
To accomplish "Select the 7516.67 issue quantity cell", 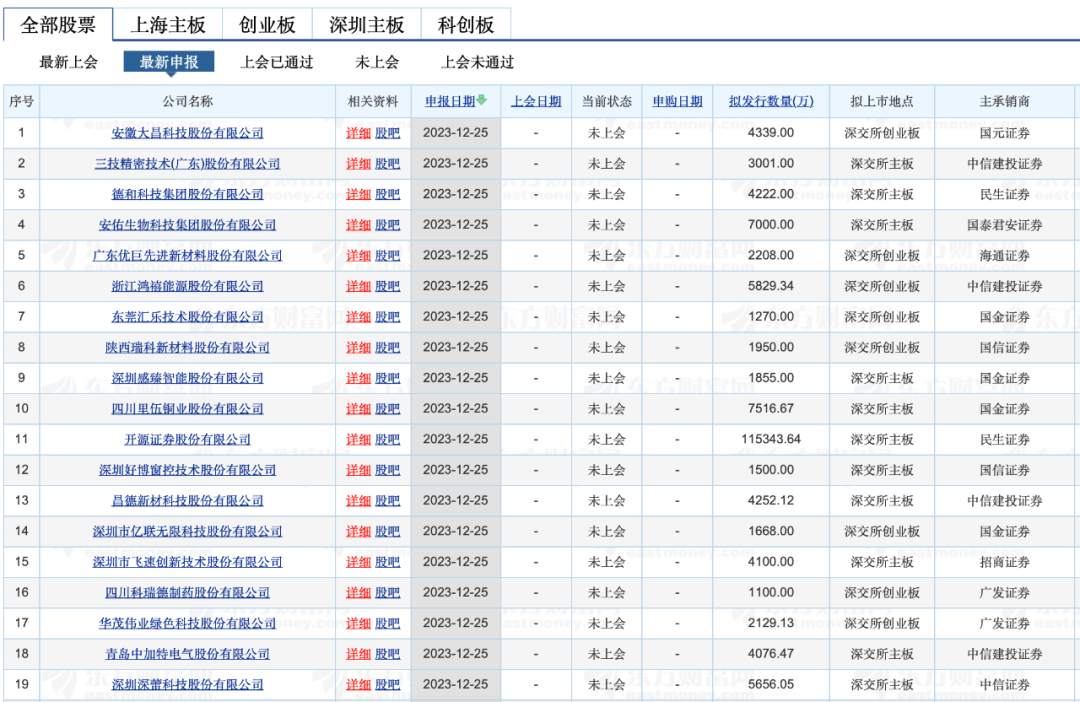I will coord(771,409).
